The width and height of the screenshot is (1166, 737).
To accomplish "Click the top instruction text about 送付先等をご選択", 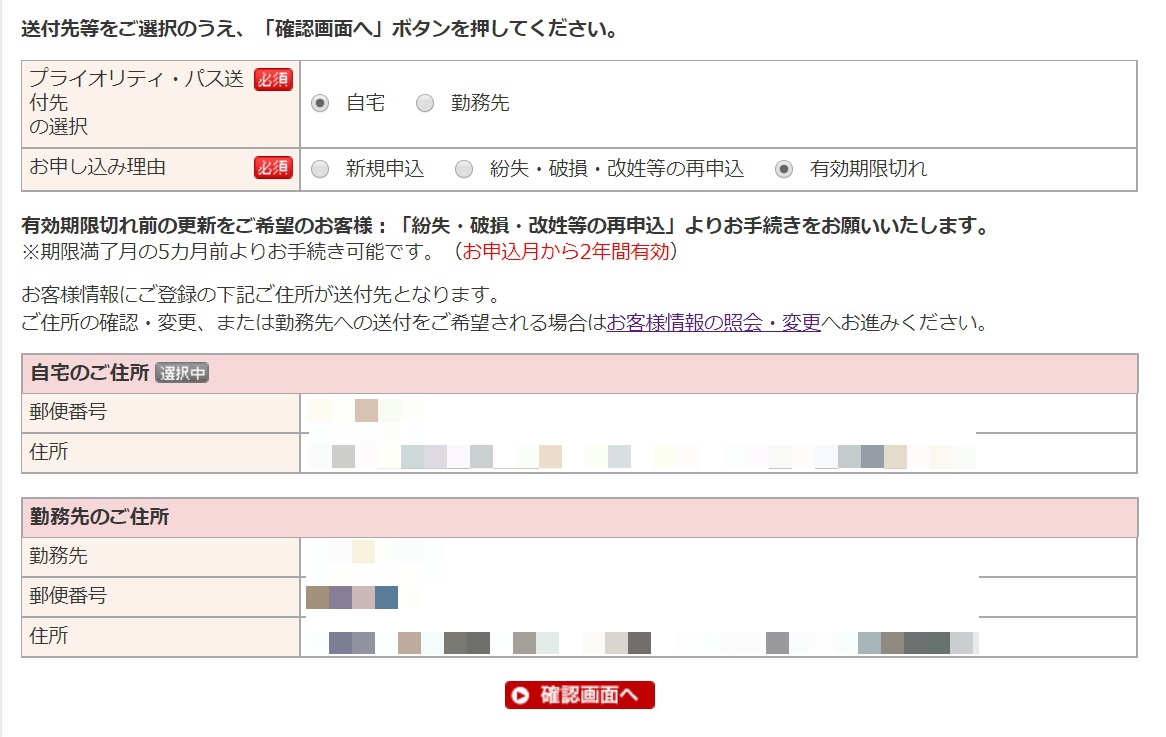I will point(320,29).
